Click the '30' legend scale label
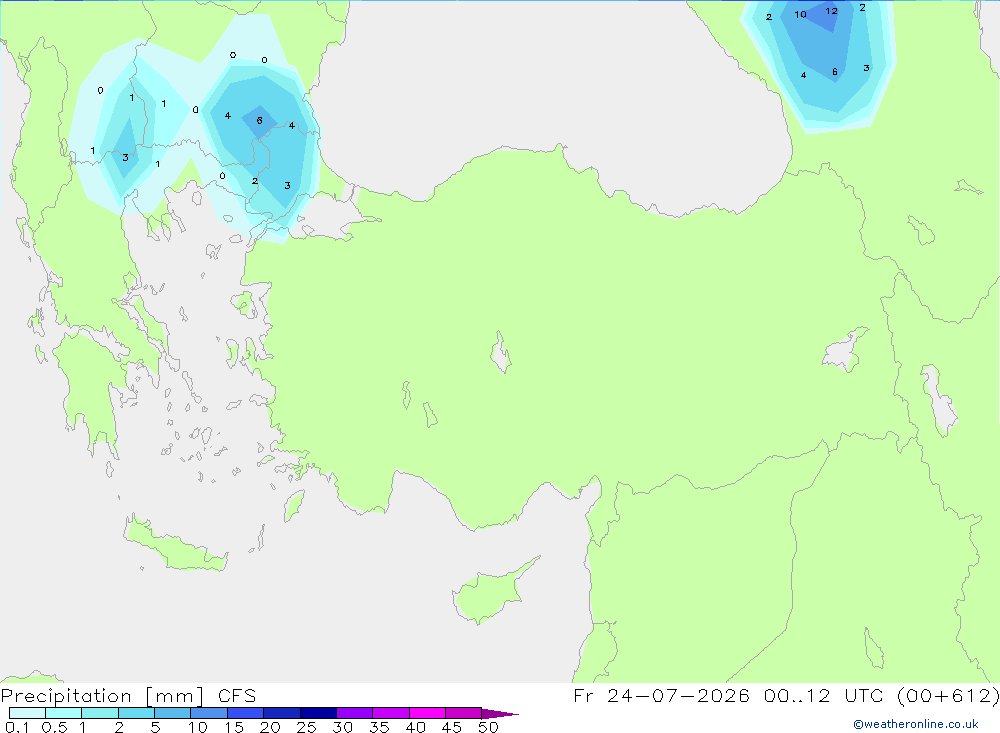The image size is (1000, 733). pos(343,727)
